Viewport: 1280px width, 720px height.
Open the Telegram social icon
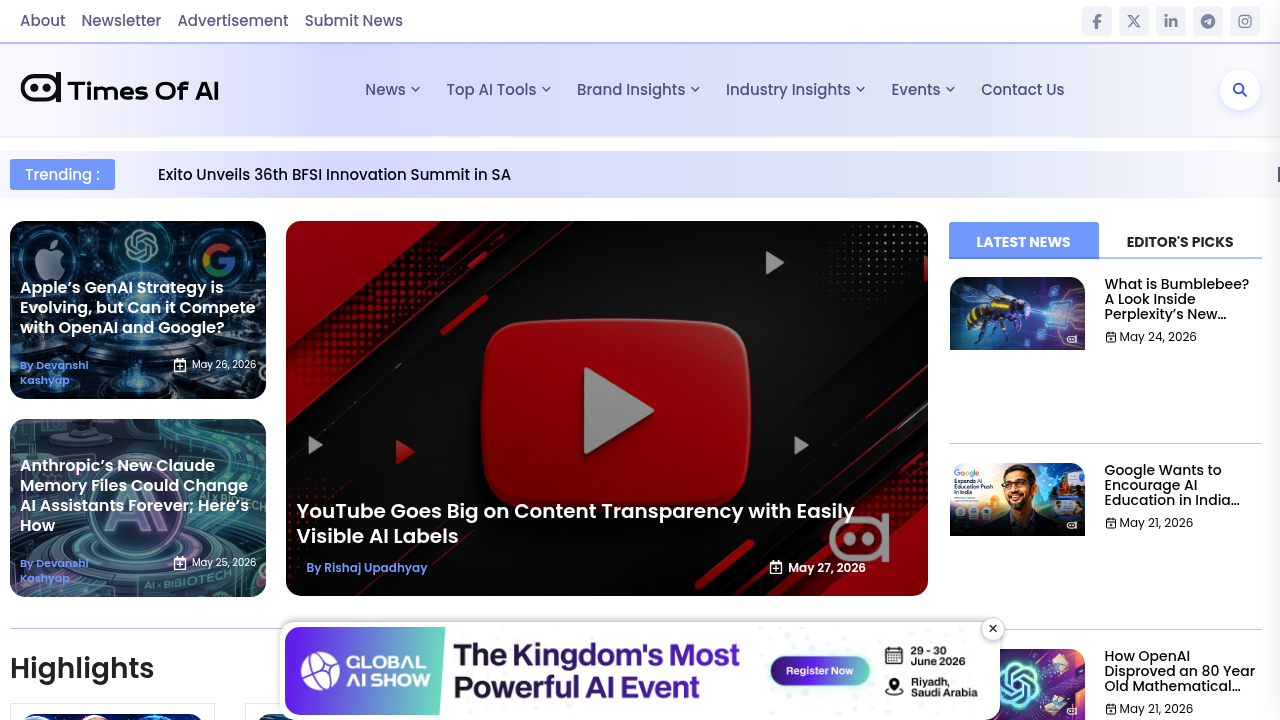(x=1208, y=21)
